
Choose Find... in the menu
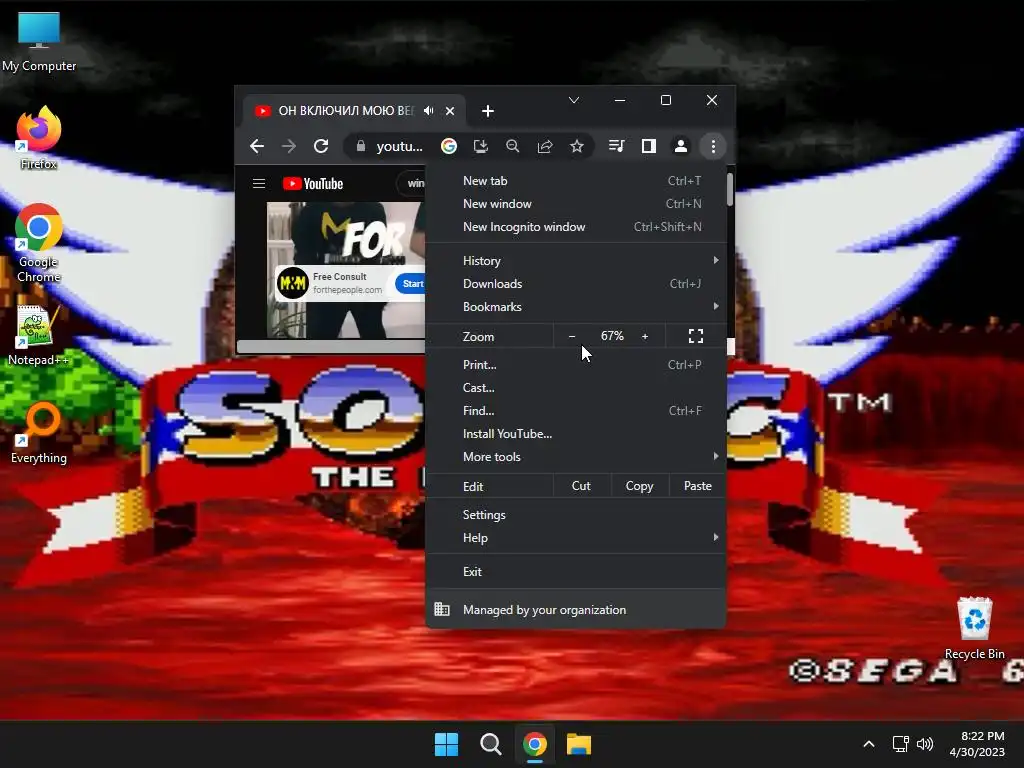575,411
